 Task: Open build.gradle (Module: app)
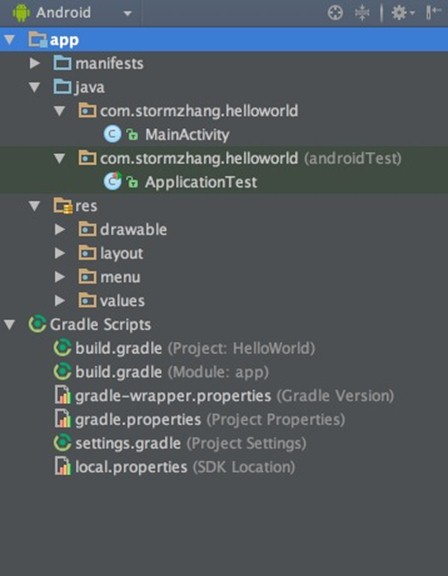pyautogui.click(x=172, y=372)
